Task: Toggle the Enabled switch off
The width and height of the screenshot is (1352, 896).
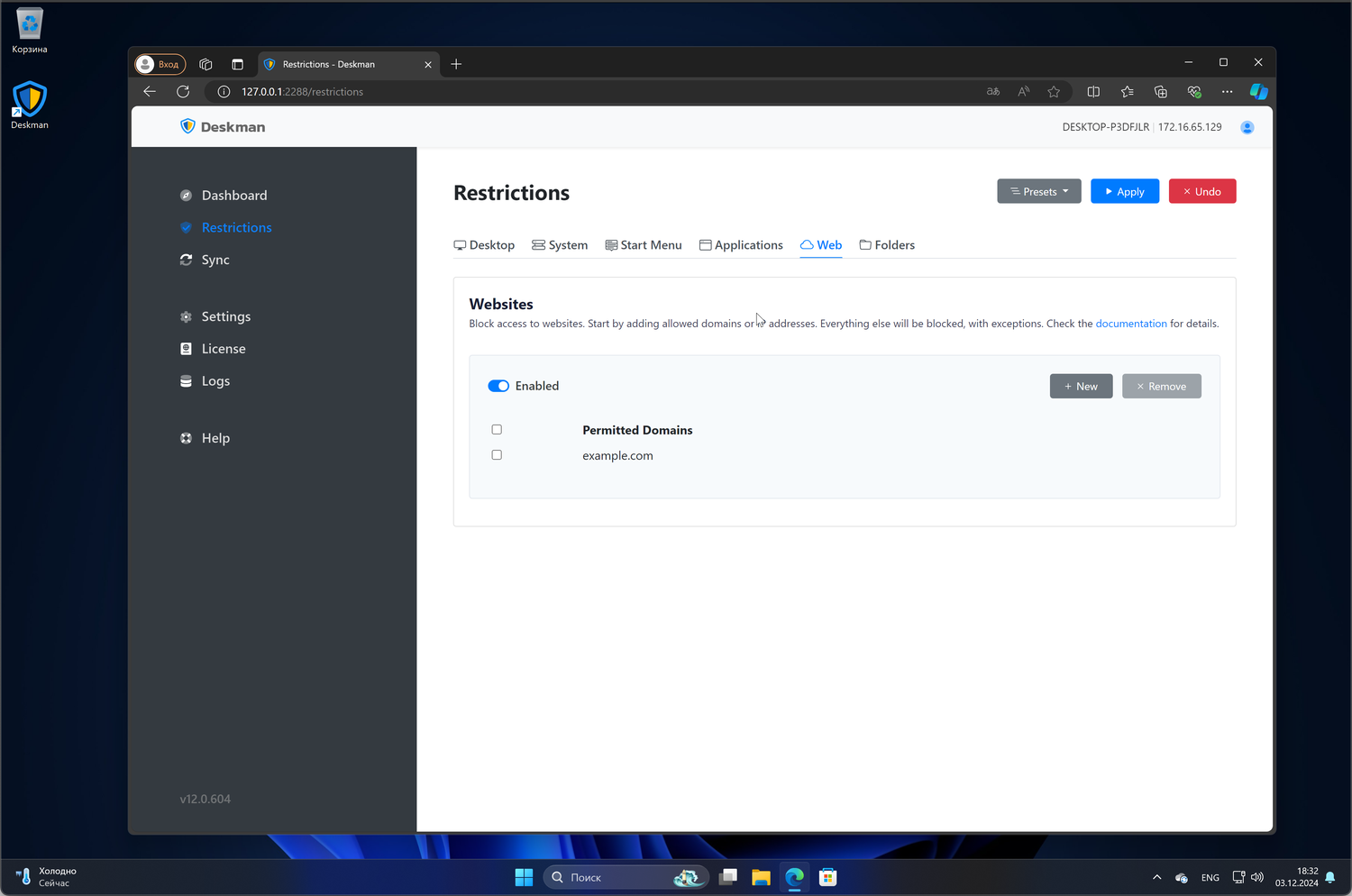Action: pyautogui.click(x=498, y=386)
